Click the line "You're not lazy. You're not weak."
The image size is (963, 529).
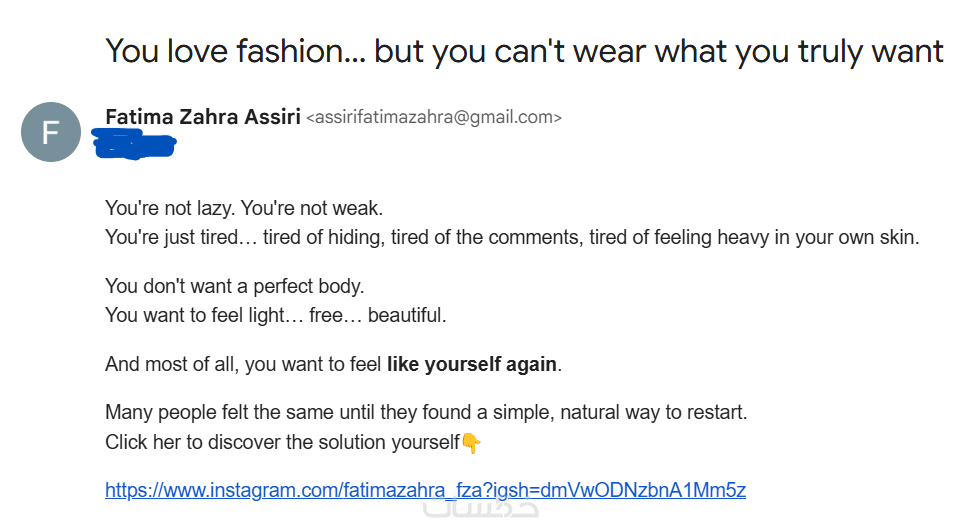point(244,209)
